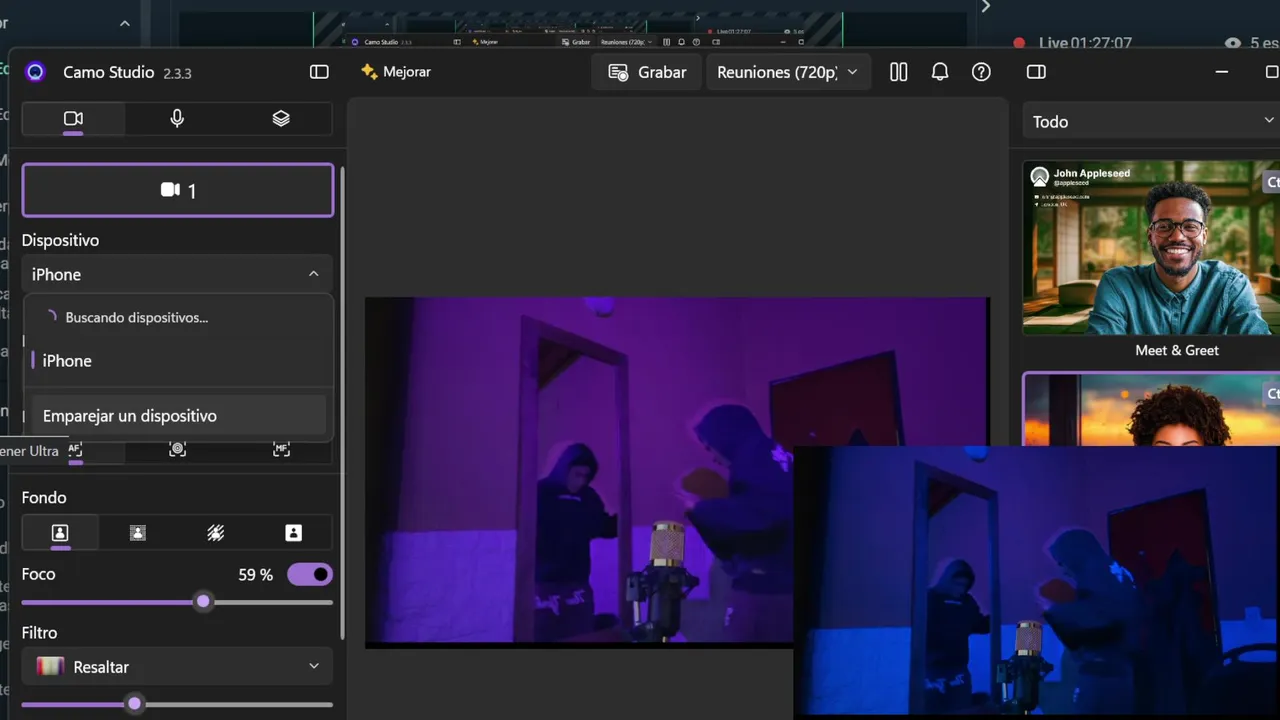Image resolution: width=1280 pixels, height=720 pixels.
Task: Collapse the iPhone device dropdown
Action: click(178, 274)
